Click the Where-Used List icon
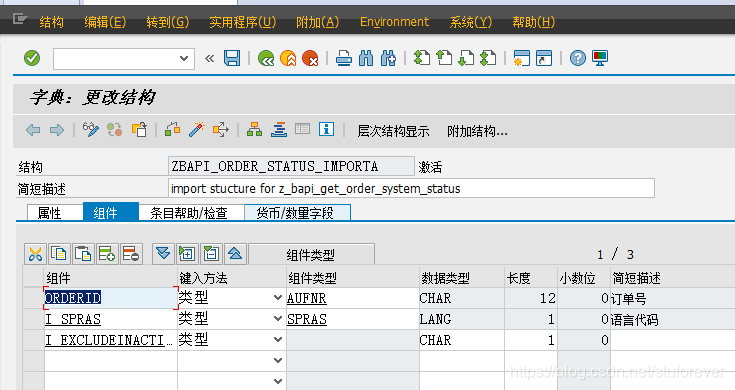Screen dimensions: 735x390 pyautogui.click(x=221, y=129)
